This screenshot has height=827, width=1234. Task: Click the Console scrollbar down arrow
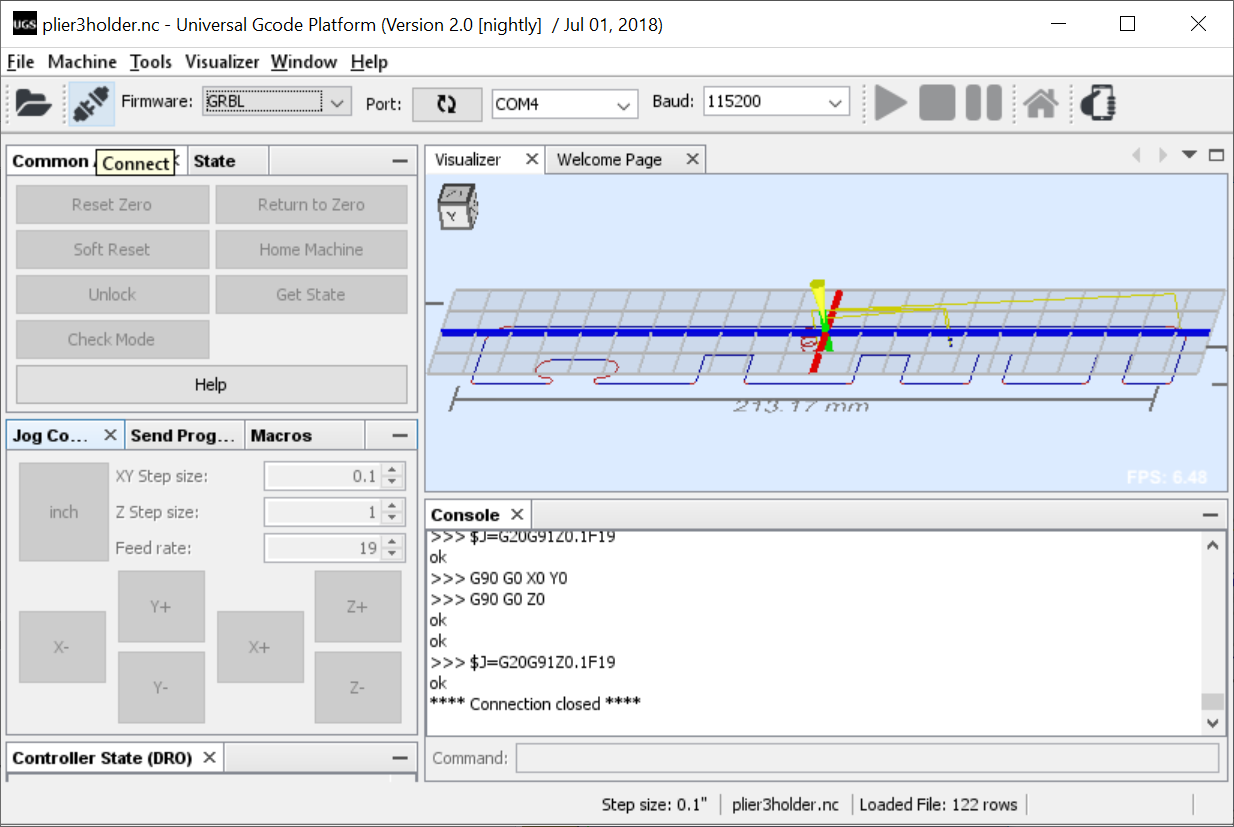pyautogui.click(x=1213, y=722)
